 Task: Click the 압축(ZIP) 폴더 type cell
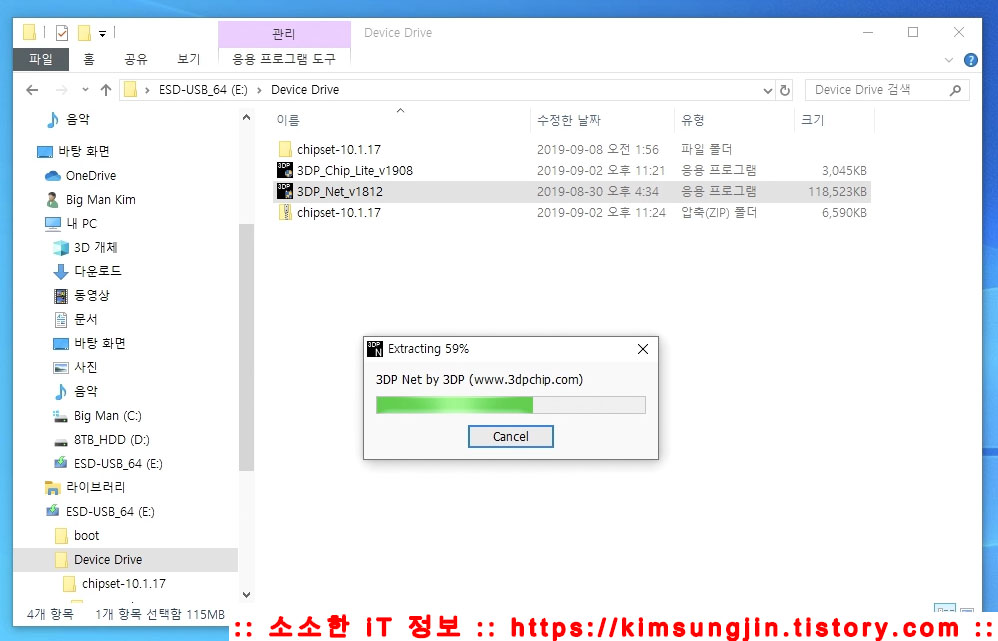coord(719,213)
